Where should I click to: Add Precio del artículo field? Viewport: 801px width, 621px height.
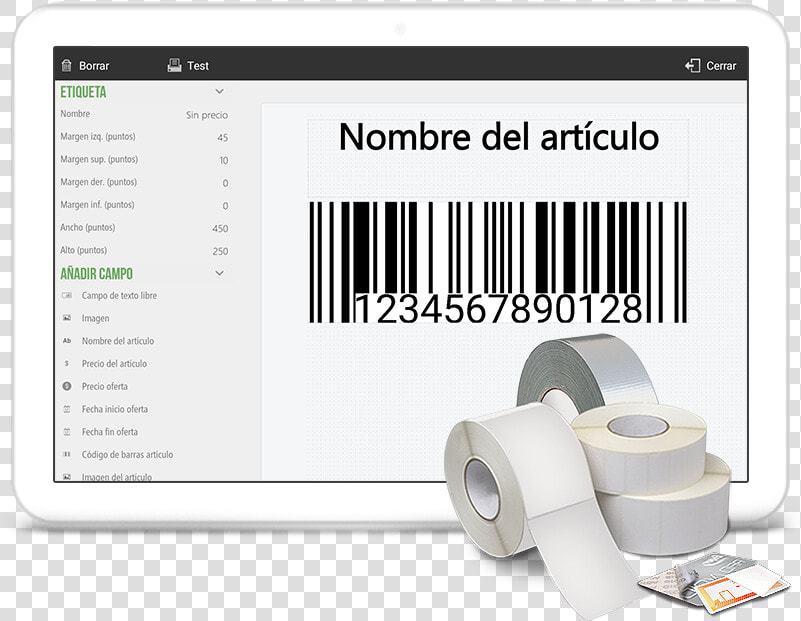coord(114,364)
